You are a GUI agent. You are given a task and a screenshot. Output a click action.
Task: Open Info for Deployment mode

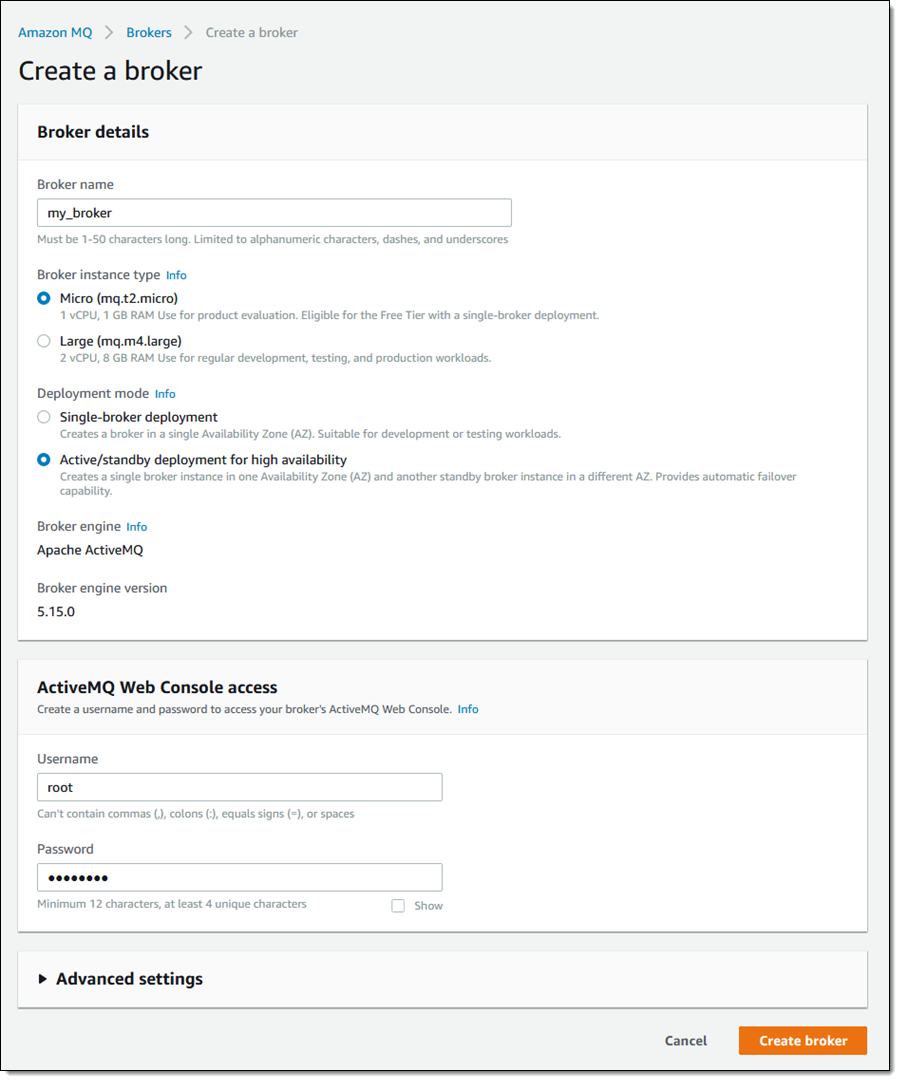pyautogui.click(x=165, y=394)
